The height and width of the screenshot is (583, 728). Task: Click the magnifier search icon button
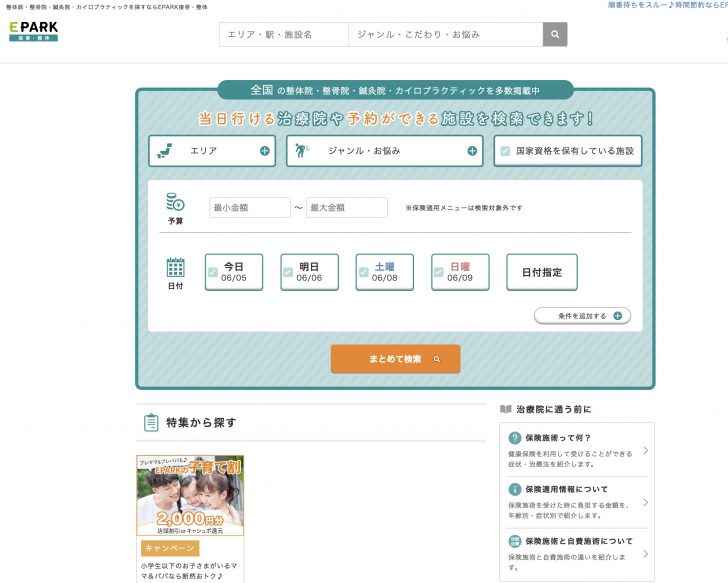coord(555,34)
